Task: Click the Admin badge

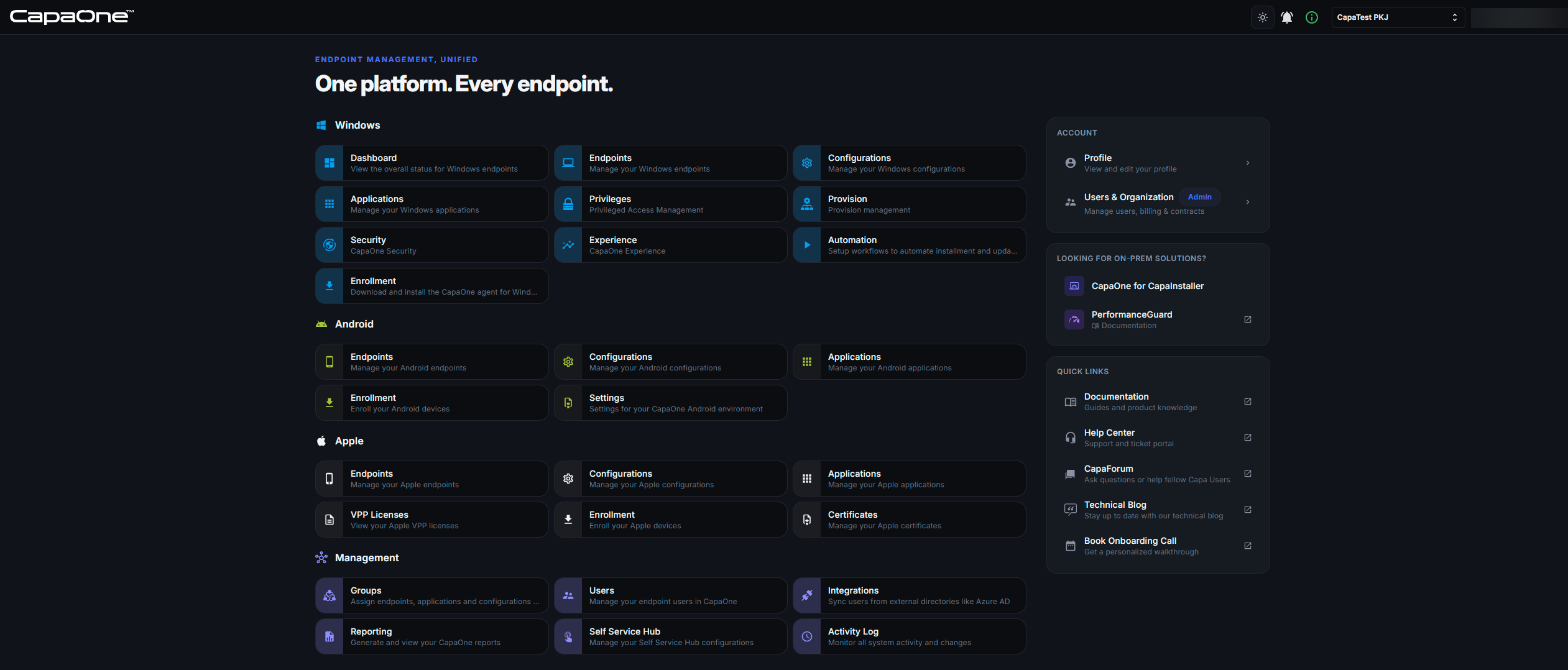Action: [x=1200, y=197]
